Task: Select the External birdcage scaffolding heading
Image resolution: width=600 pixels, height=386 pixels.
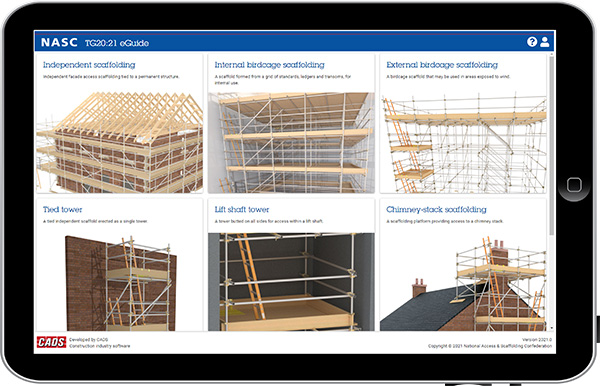Action: [x=442, y=65]
